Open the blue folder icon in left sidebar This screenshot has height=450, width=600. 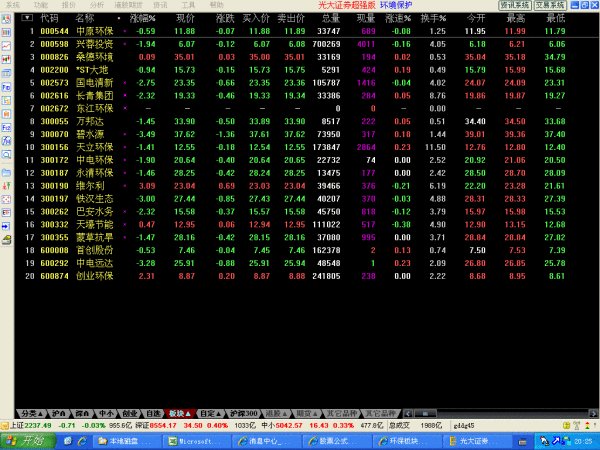[6, 172]
